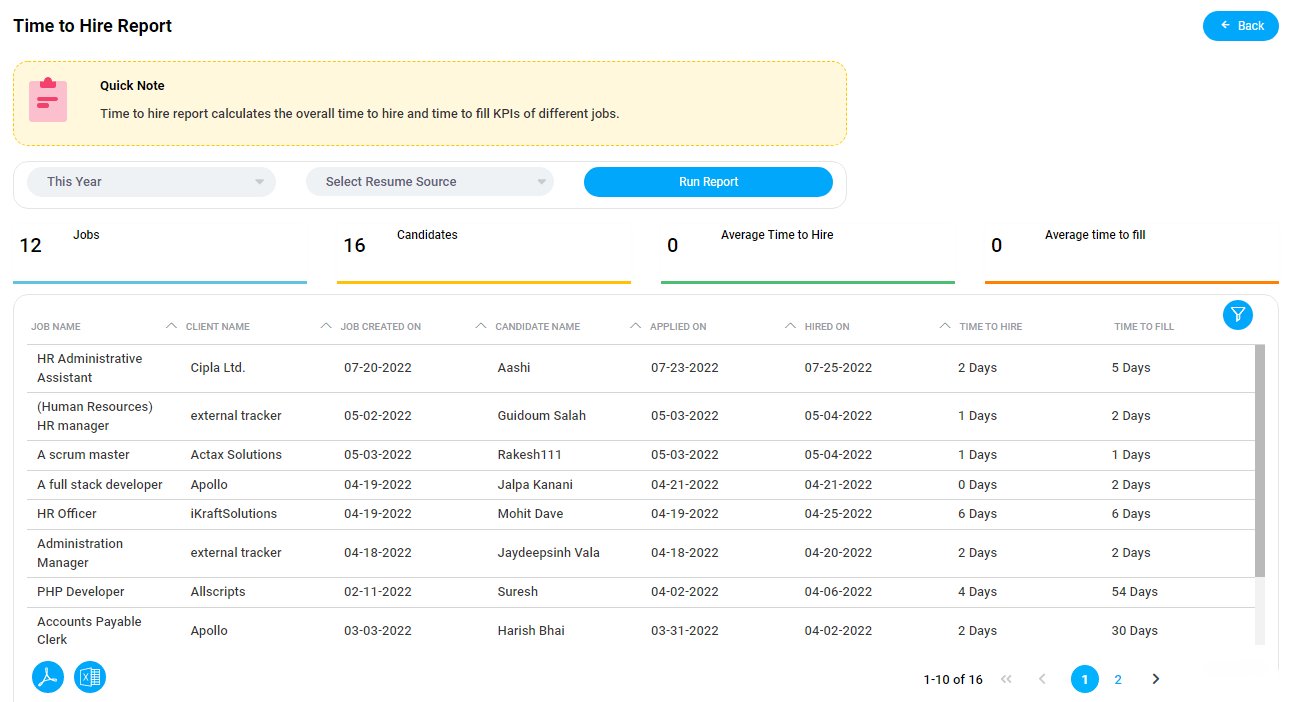Viewport: 1292px width, 702px height.
Task: Click (Human Resources) HR manager job
Action: point(95,416)
